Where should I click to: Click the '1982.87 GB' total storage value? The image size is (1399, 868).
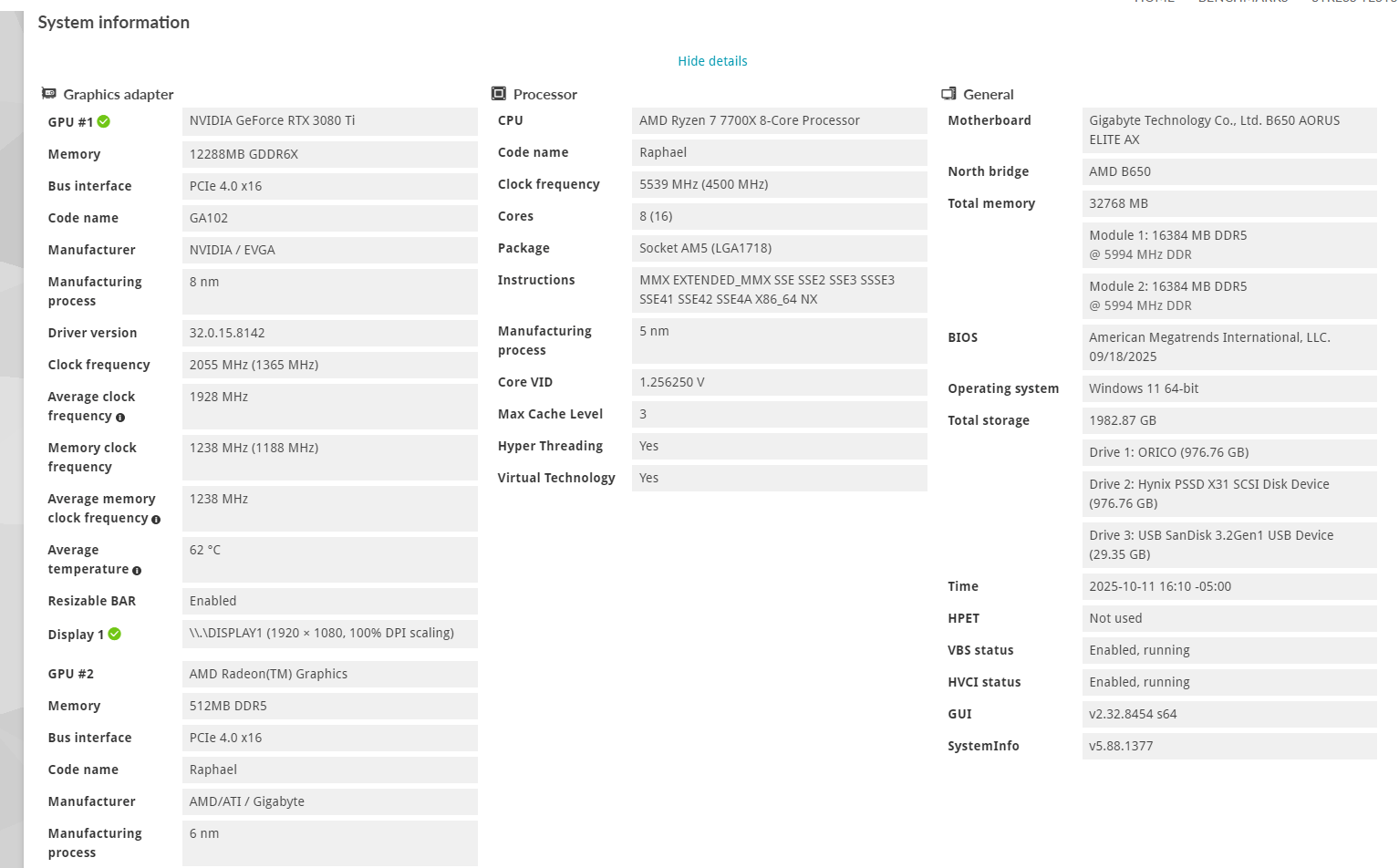point(1229,420)
